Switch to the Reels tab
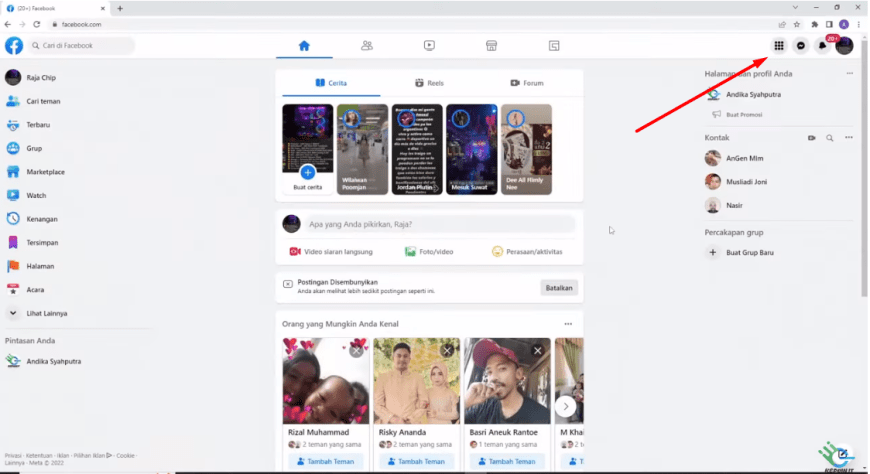Viewport: 870px width, 474px height. [429, 83]
